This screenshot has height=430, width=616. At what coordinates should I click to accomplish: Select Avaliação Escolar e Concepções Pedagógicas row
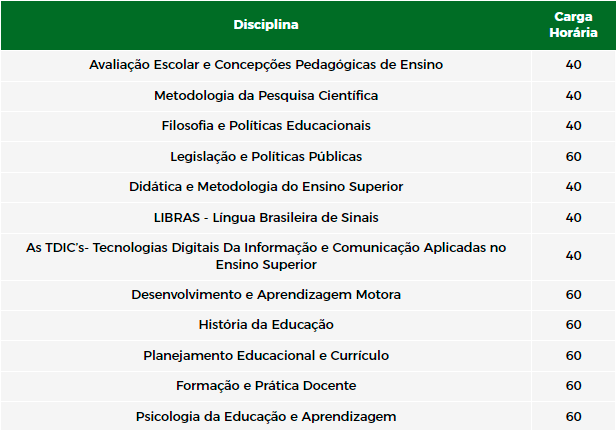coord(308,65)
